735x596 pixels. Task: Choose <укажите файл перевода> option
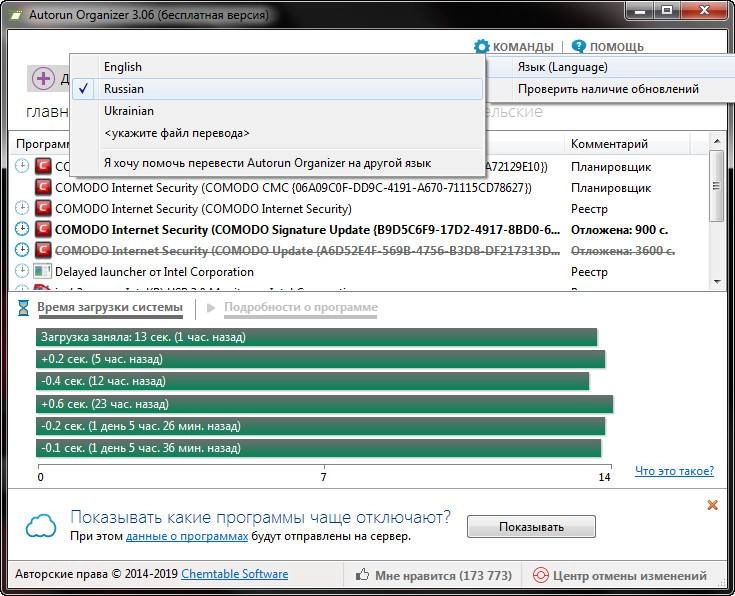[x=278, y=133]
